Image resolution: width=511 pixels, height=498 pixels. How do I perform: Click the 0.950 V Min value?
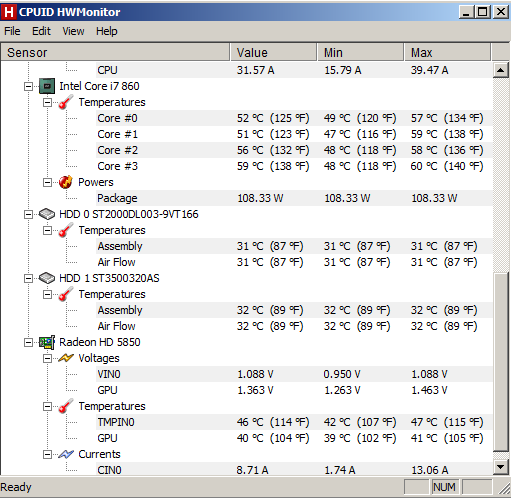[x=342, y=374]
